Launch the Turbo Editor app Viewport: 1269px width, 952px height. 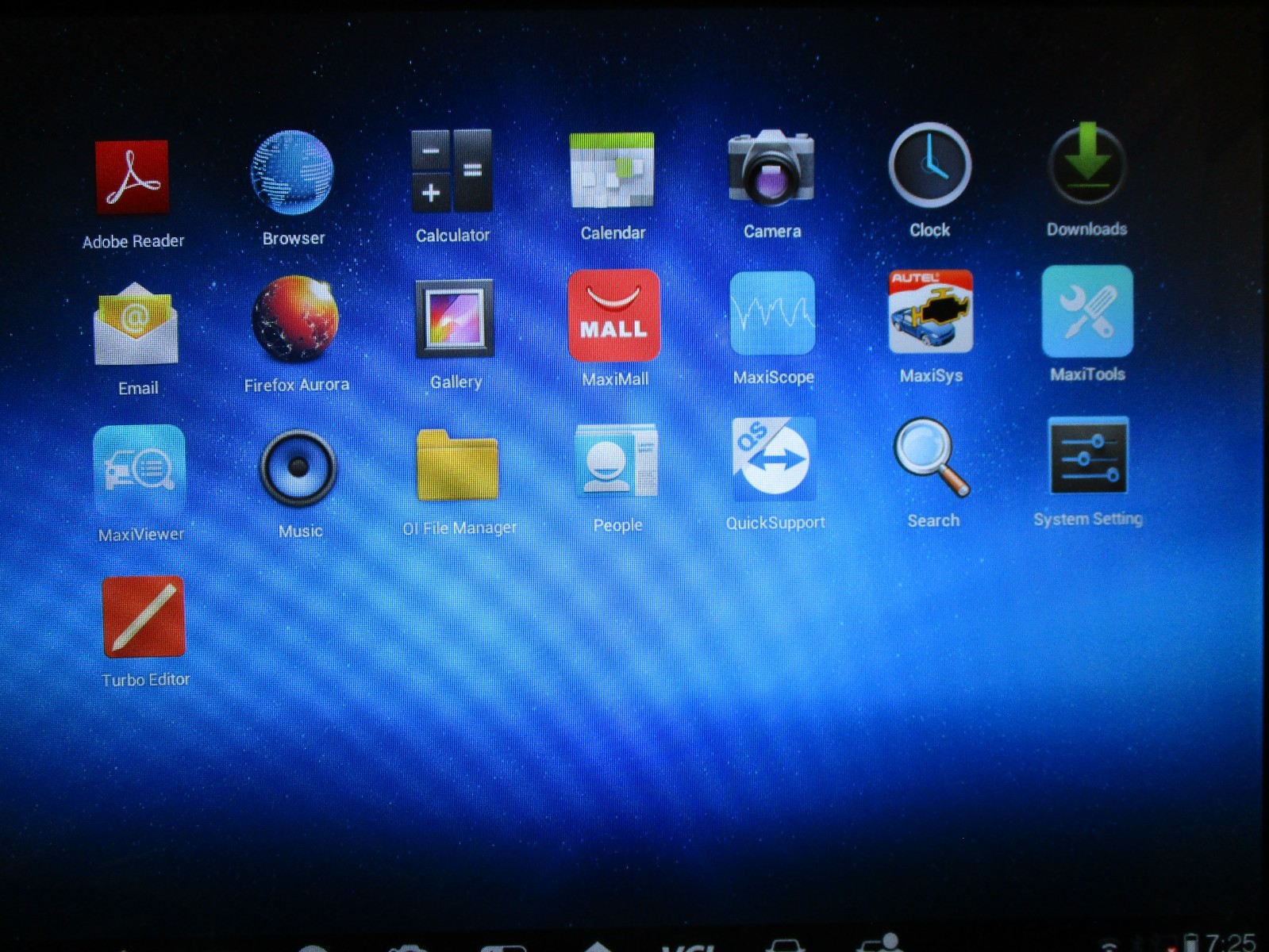click(144, 617)
